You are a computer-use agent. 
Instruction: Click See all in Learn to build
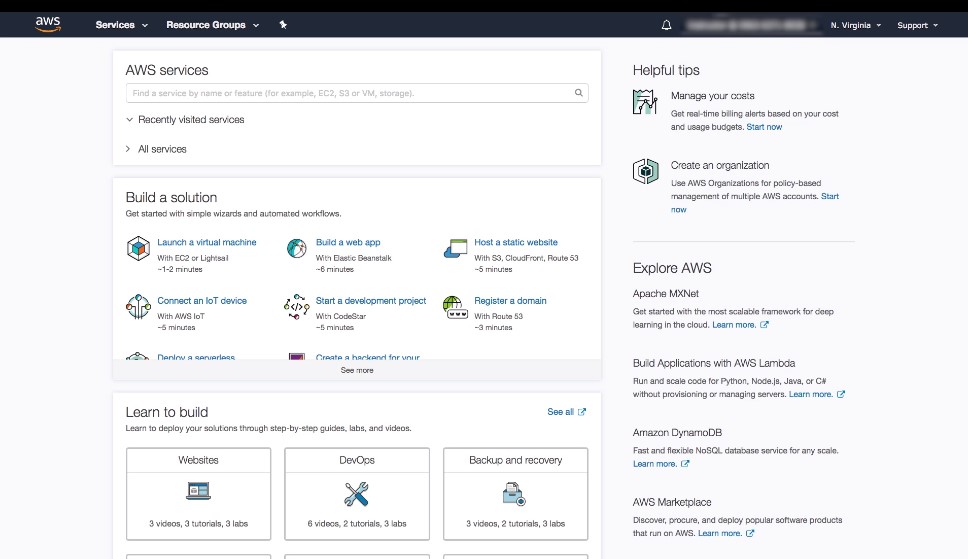coord(561,412)
